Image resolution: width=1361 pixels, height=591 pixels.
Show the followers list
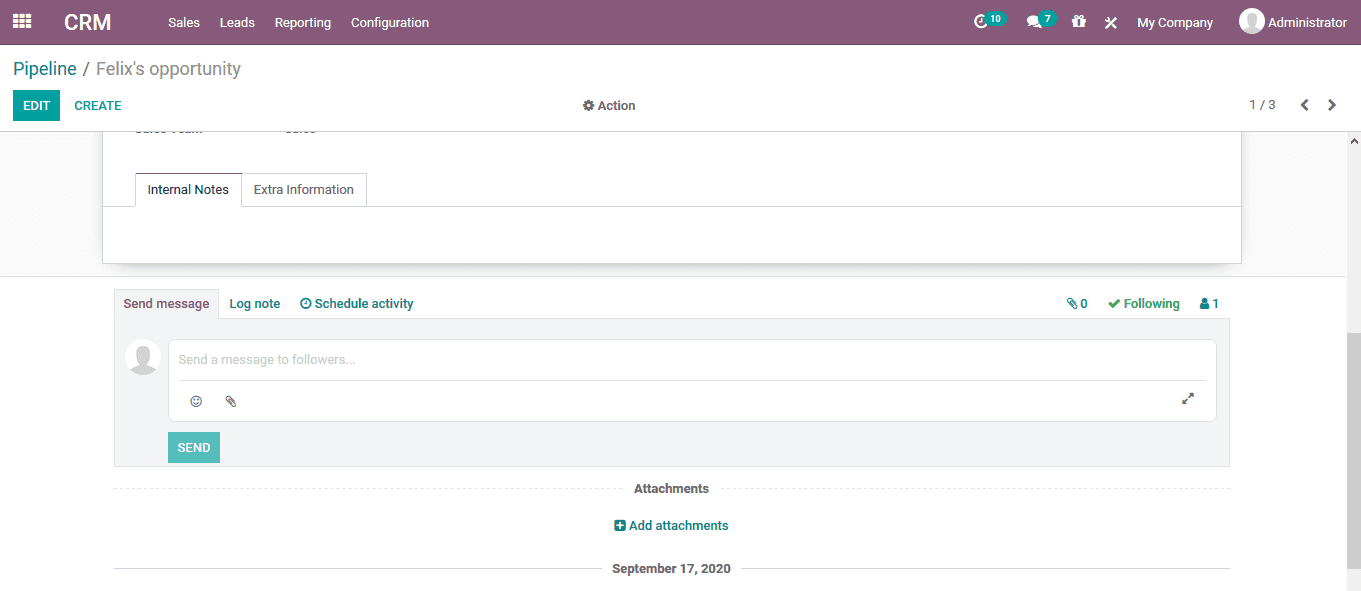click(1208, 303)
